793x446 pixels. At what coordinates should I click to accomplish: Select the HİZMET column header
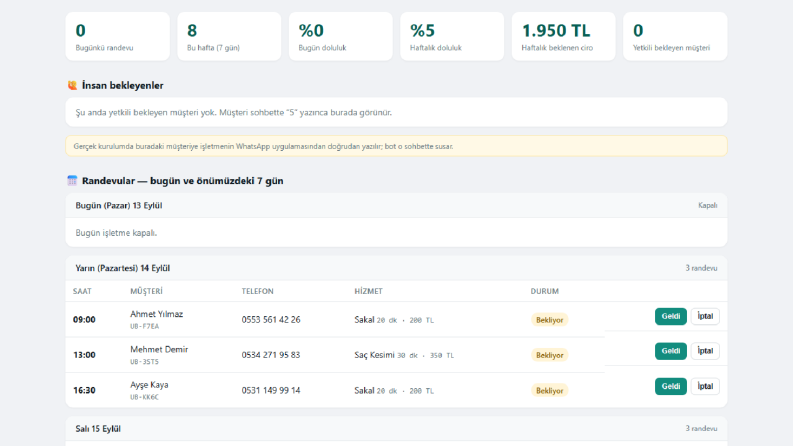tap(368, 291)
